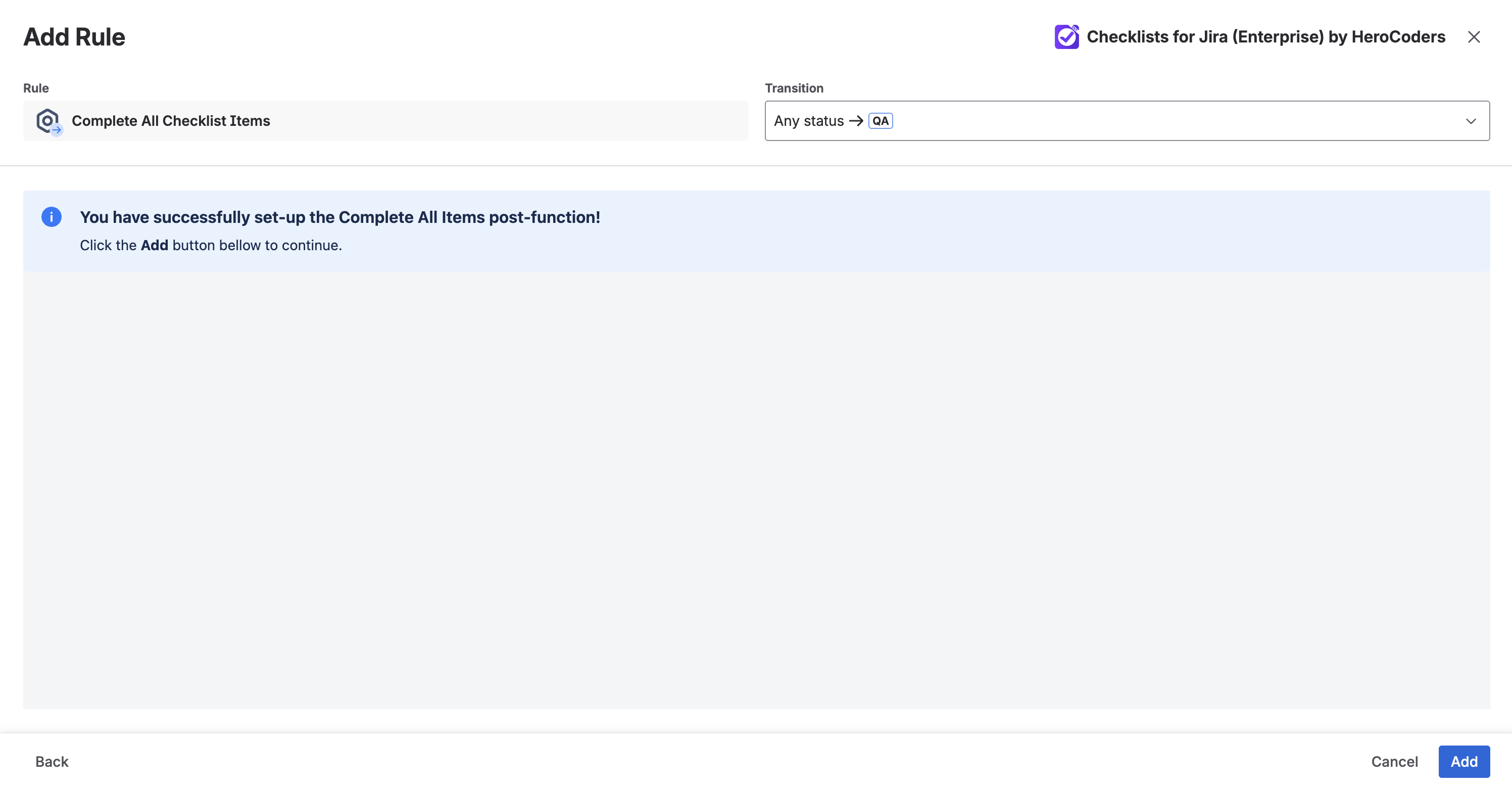Viewport: 1512px width, 789px height.
Task: Select the Complete All Checklist Items rule field
Action: tap(385, 121)
